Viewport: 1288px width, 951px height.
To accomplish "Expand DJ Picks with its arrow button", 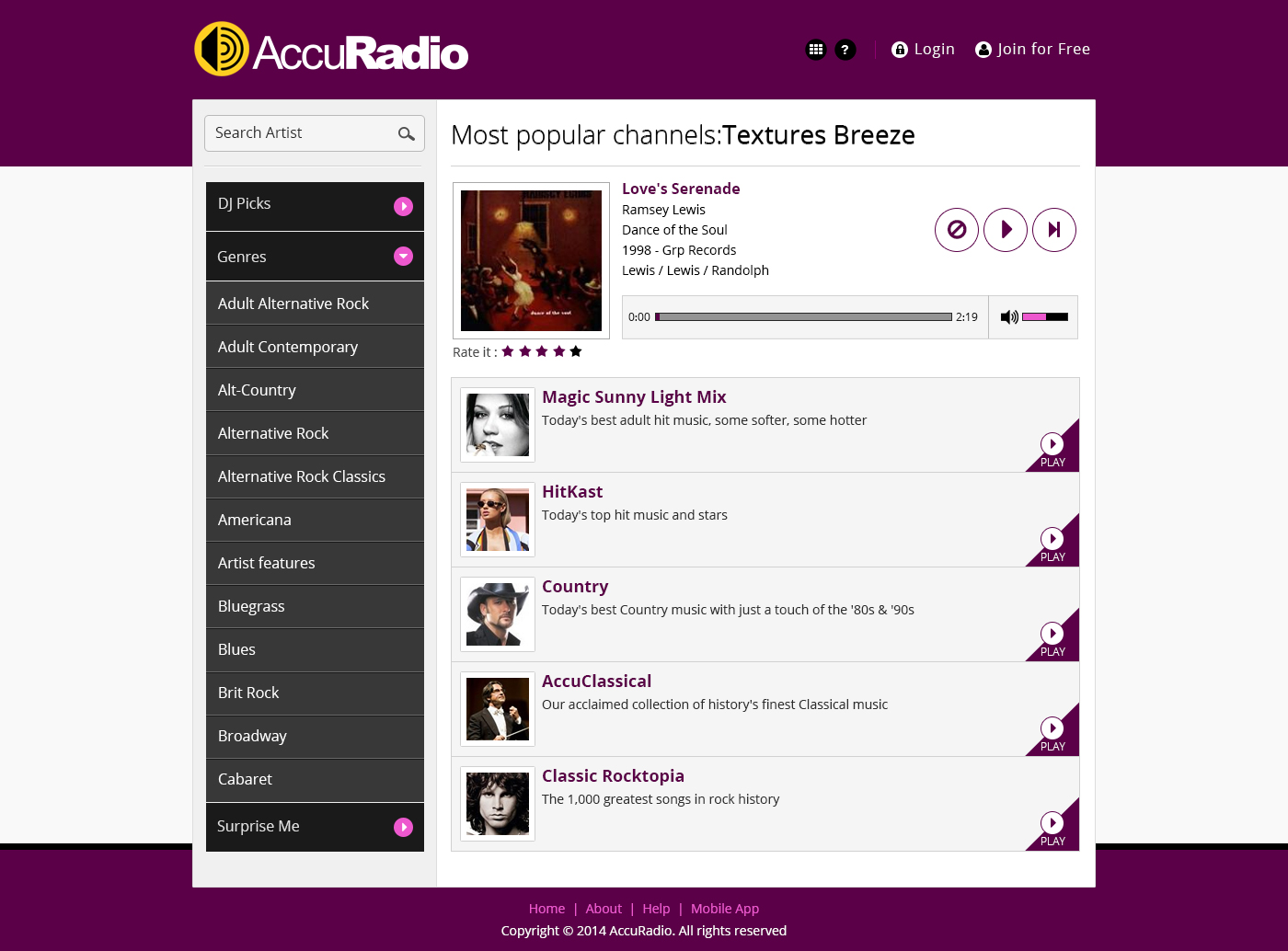I will click(x=404, y=206).
